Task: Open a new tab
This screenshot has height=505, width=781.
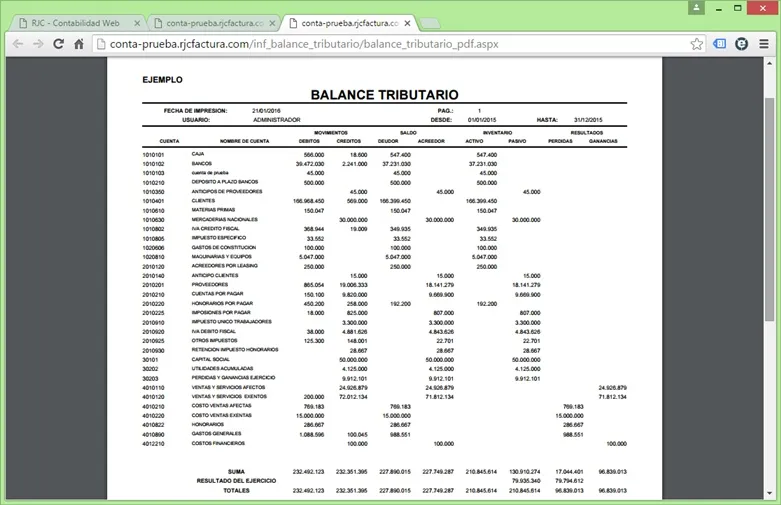Action: pyautogui.click(x=430, y=23)
